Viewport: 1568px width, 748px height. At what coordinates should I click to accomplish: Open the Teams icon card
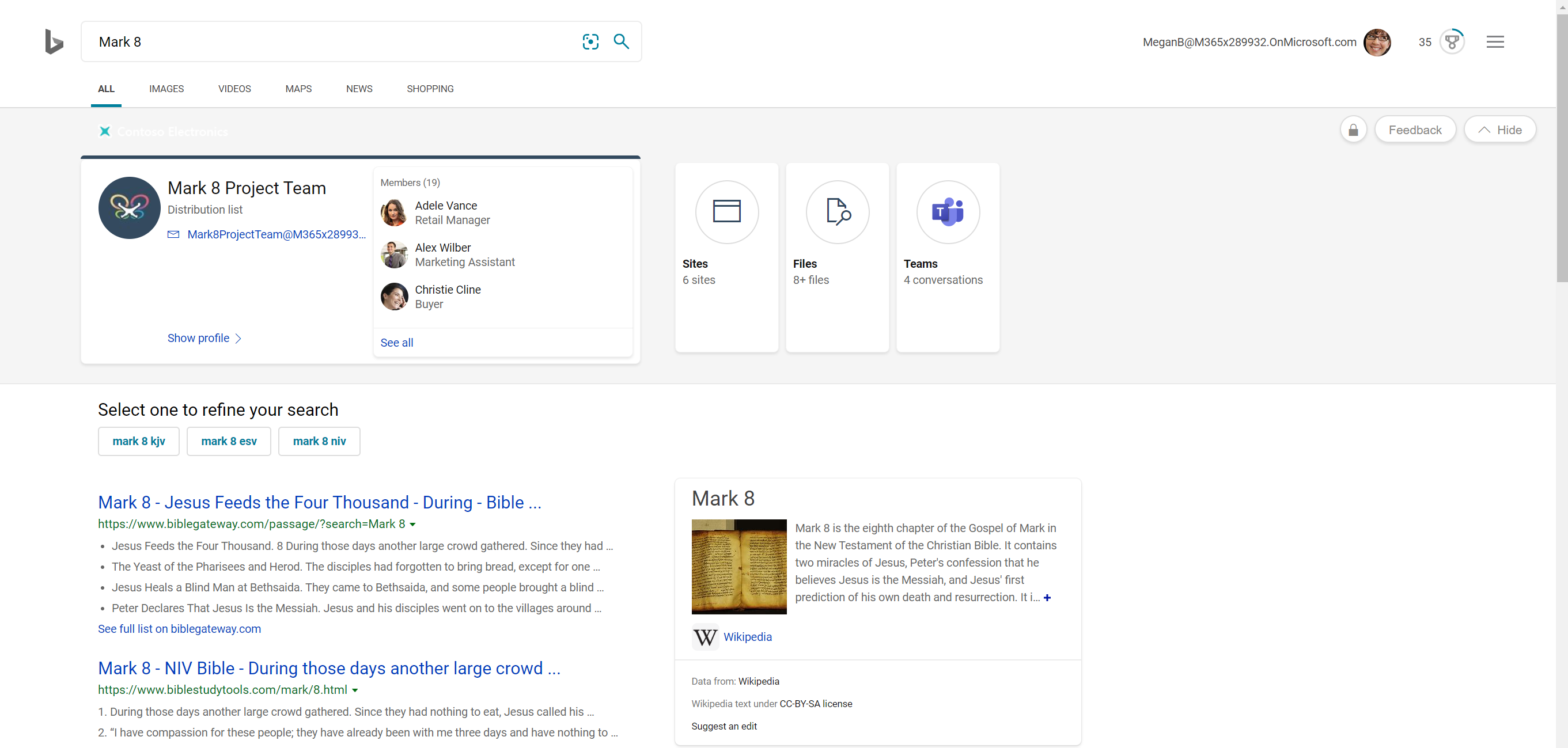pos(948,257)
